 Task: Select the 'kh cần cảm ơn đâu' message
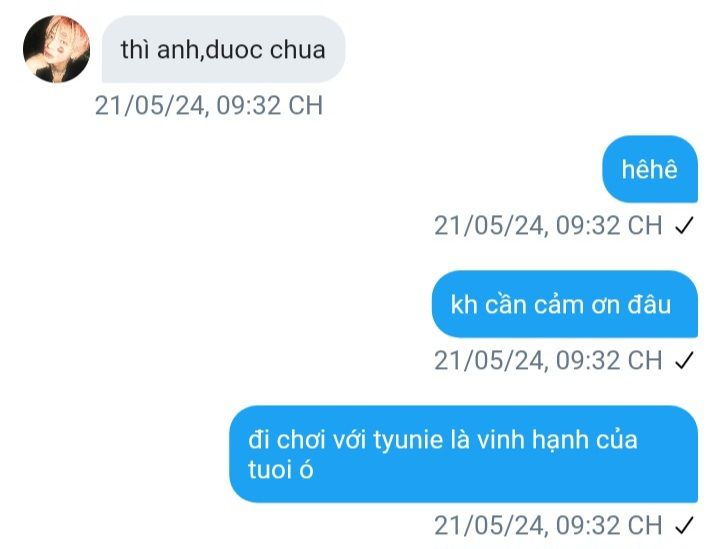(x=564, y=304)
